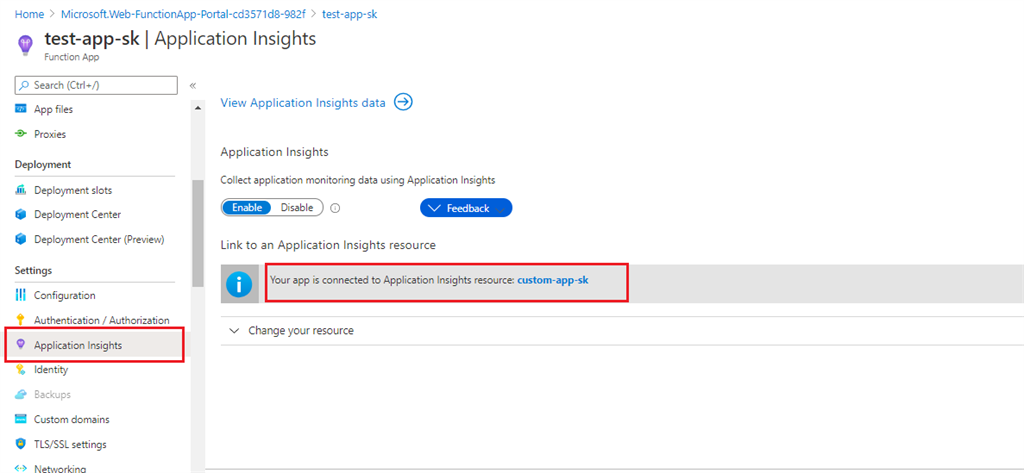Select the Enable option
This screenshot has height=473, width=1024.
click(x=247, y=208)
